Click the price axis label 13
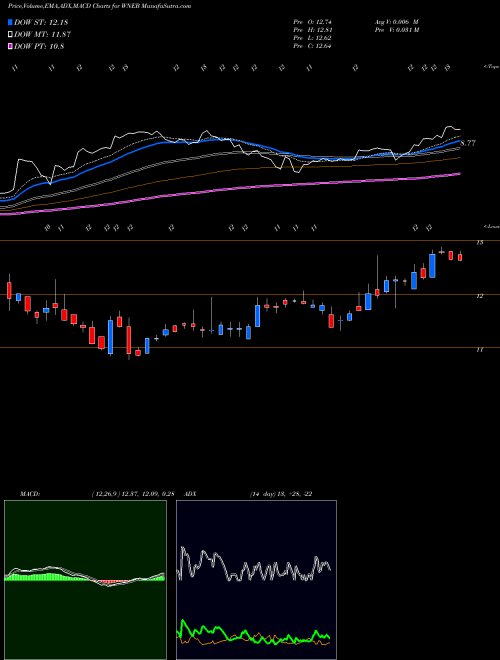 click(x=479, y=242)
